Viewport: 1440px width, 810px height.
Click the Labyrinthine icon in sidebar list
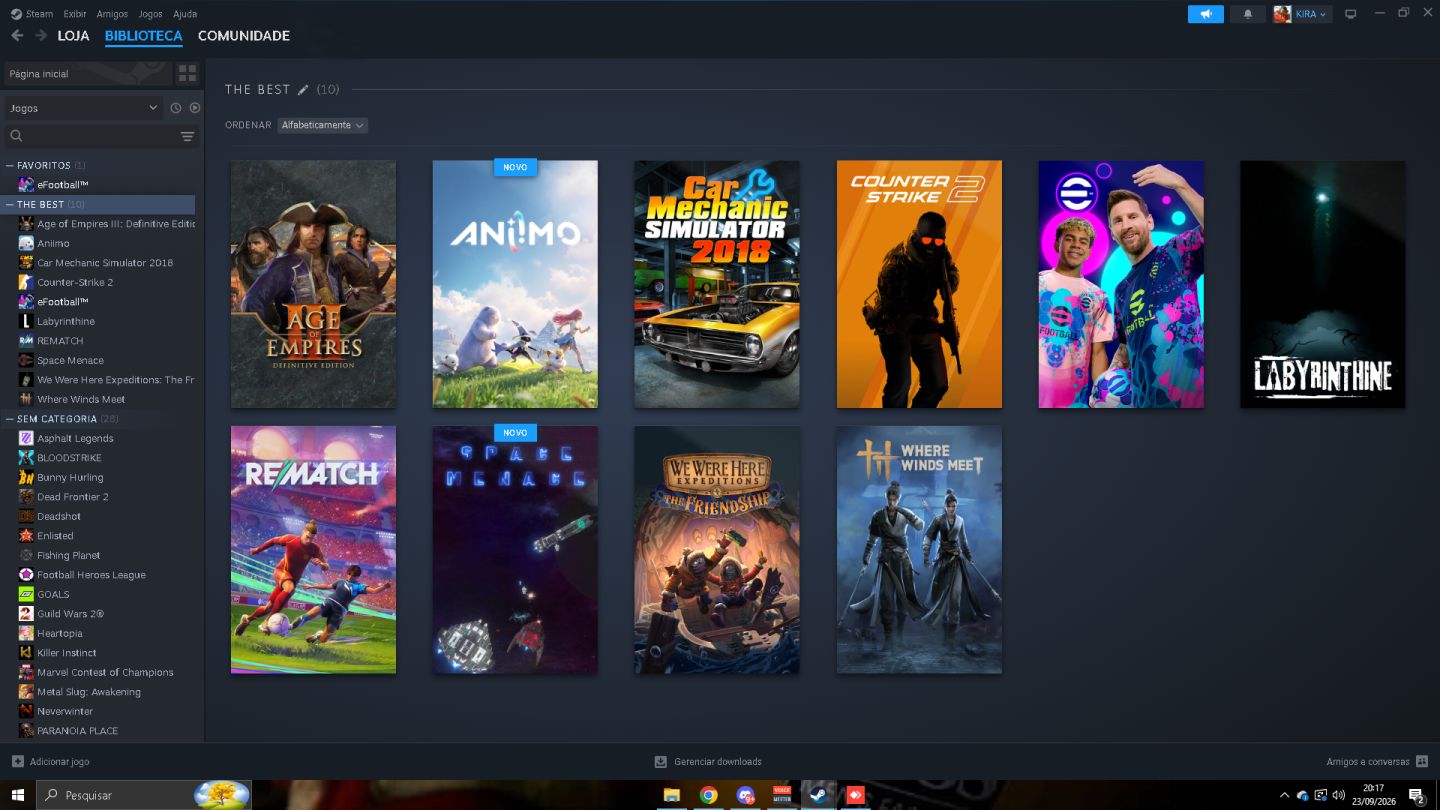pos(26,321)
